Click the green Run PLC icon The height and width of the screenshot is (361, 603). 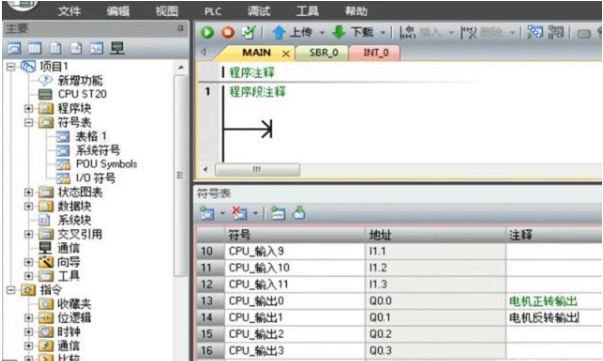coord(207,33)
